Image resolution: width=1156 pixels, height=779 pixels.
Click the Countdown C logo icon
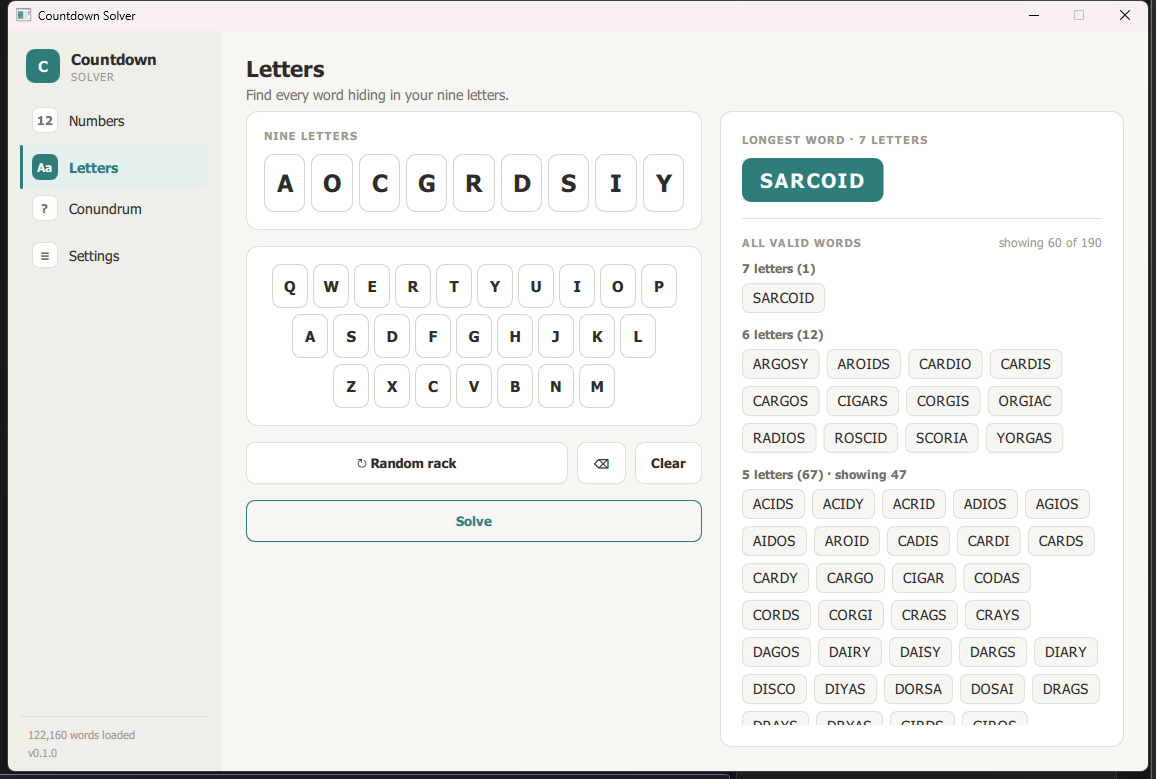tap(43, 66)
